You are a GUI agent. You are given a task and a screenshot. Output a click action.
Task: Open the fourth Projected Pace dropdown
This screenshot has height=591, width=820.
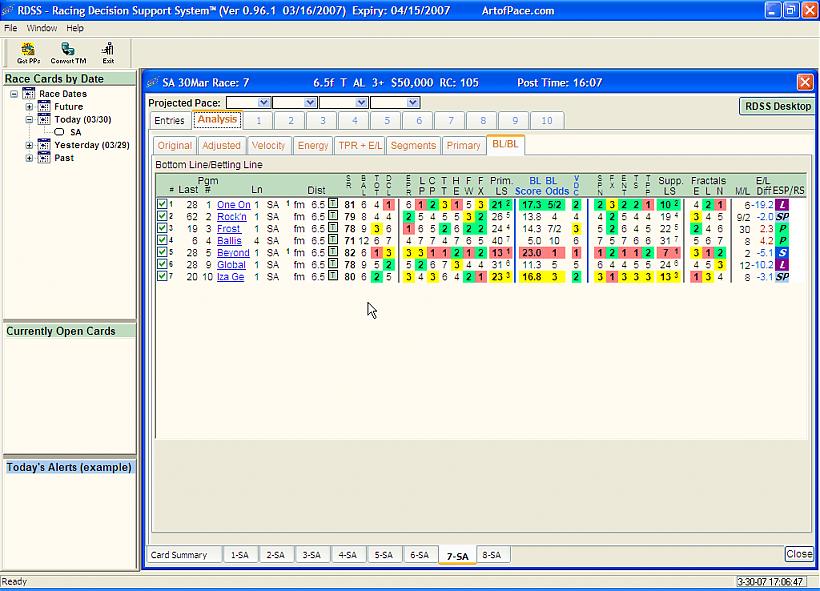pos(413,103)
